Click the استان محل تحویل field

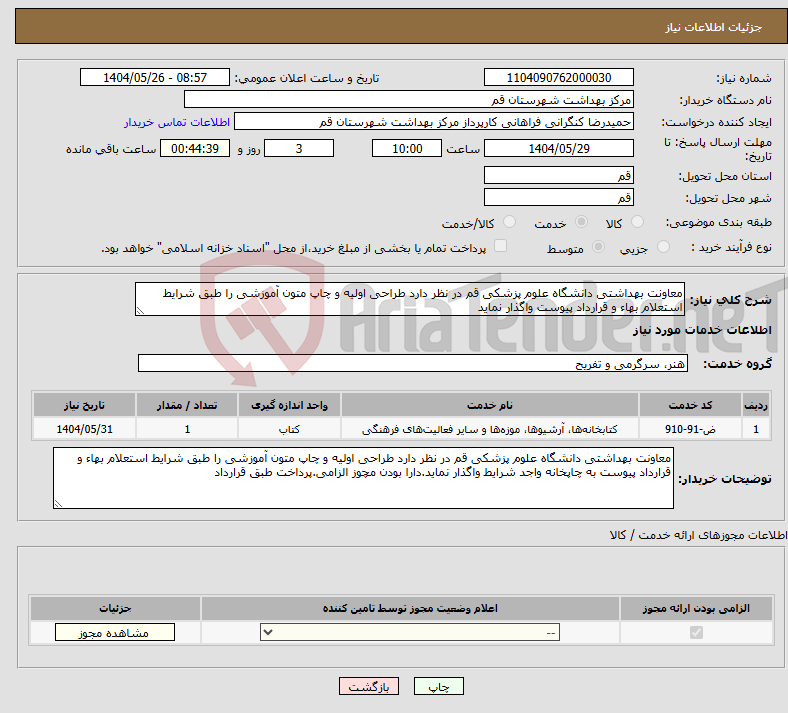pos(558,175)
